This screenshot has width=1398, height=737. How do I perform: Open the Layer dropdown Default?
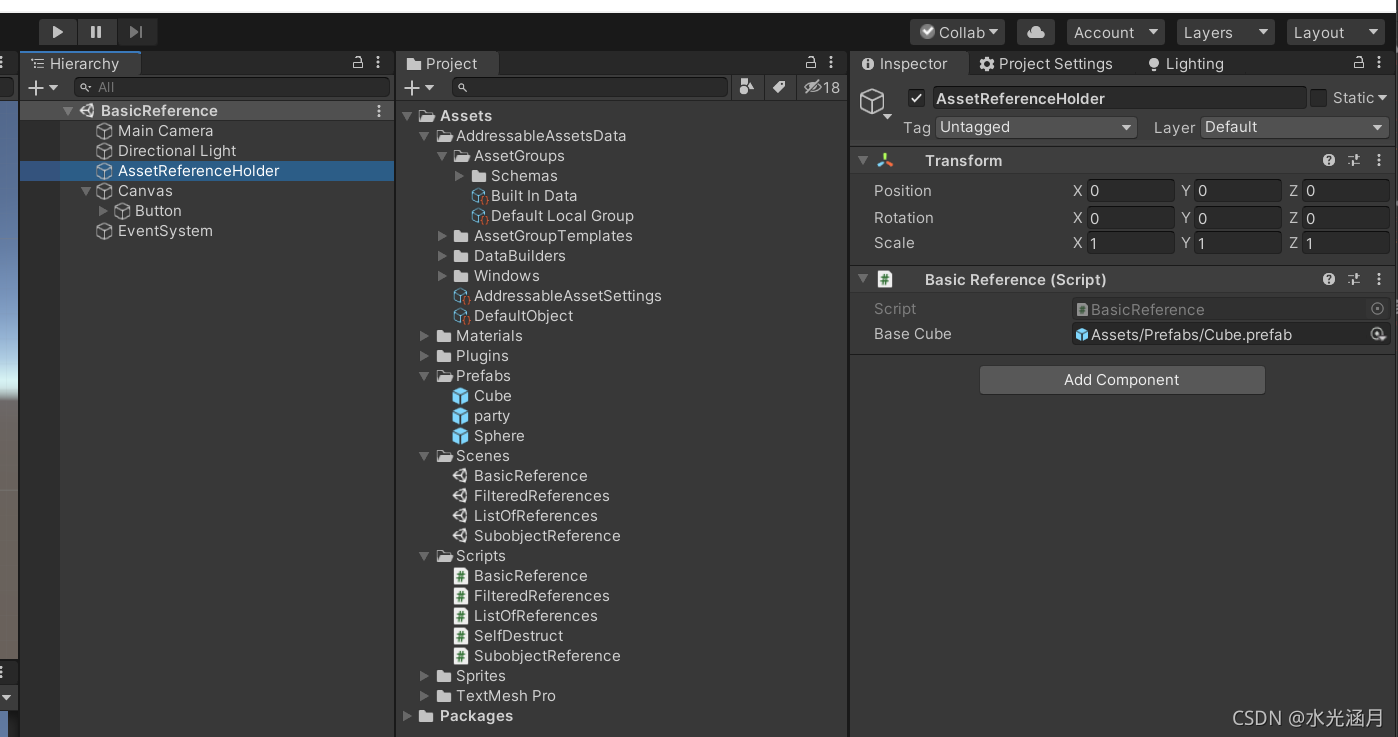(x=1295, y=127)
